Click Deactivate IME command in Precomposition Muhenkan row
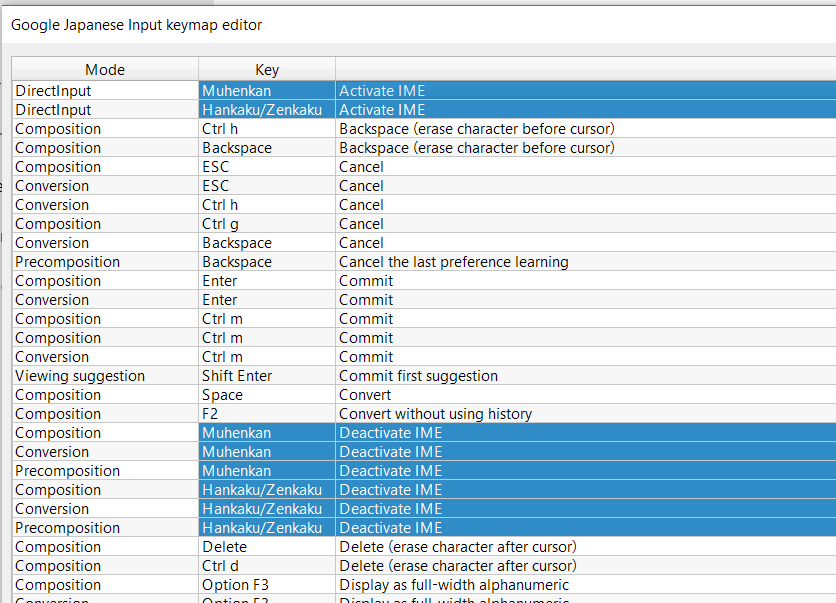836x603 pixels. 586,471
